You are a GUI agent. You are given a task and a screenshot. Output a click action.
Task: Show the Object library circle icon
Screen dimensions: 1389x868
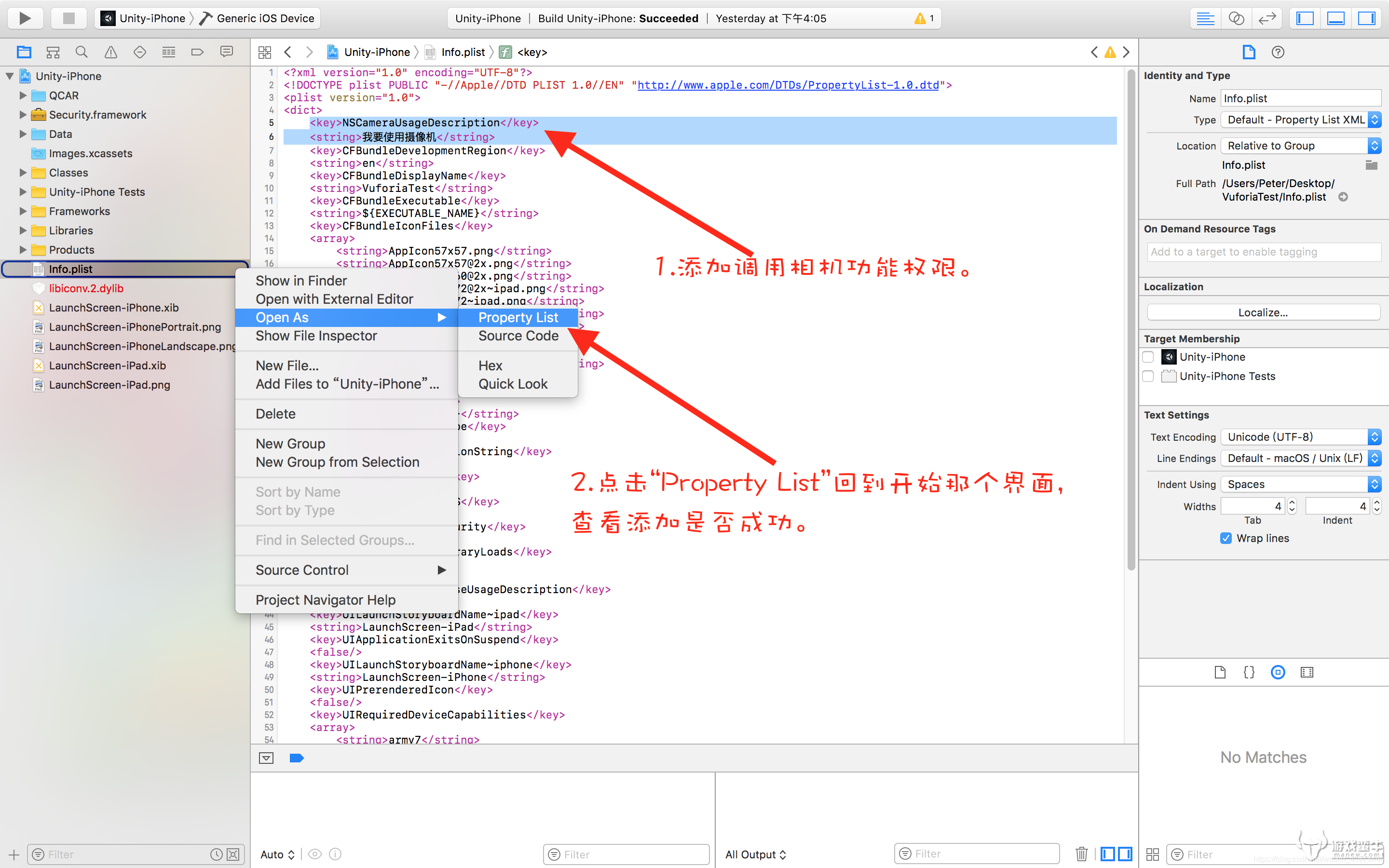click(x=1278, y=672)
